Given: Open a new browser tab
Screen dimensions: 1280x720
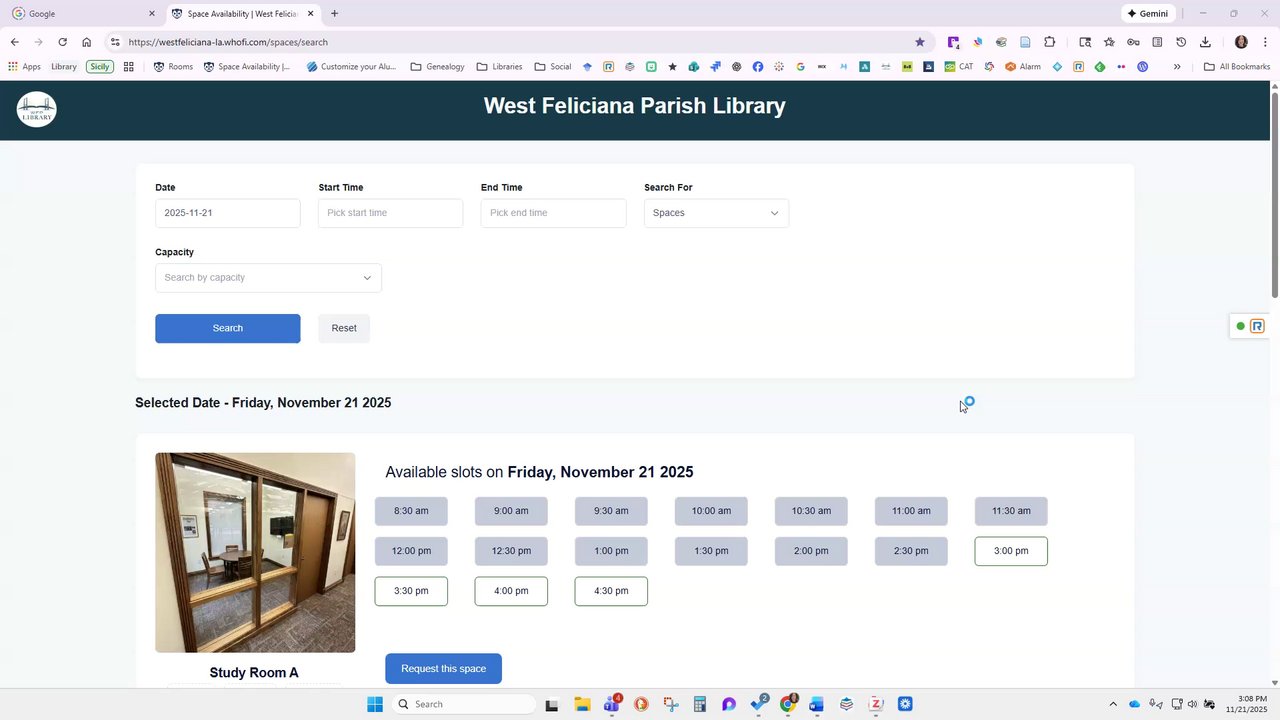Looking at the screenshot, I should pyautogui.click(x=334, y=14).
